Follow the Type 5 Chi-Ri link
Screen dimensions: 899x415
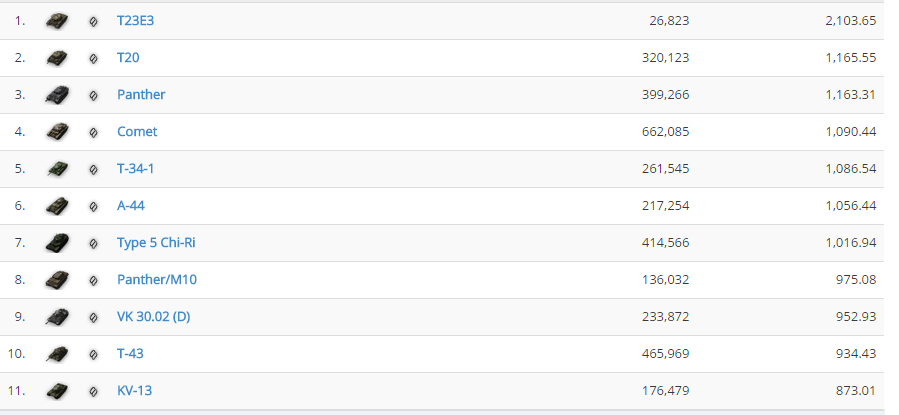pyautogui.click(x=156, y=242)
